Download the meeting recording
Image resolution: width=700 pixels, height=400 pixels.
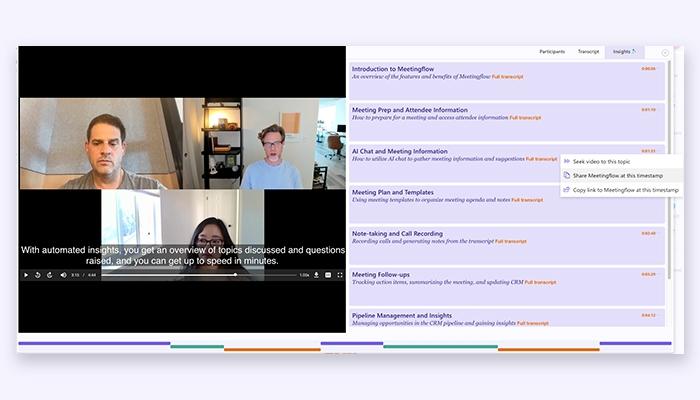(x=316, y=275)
